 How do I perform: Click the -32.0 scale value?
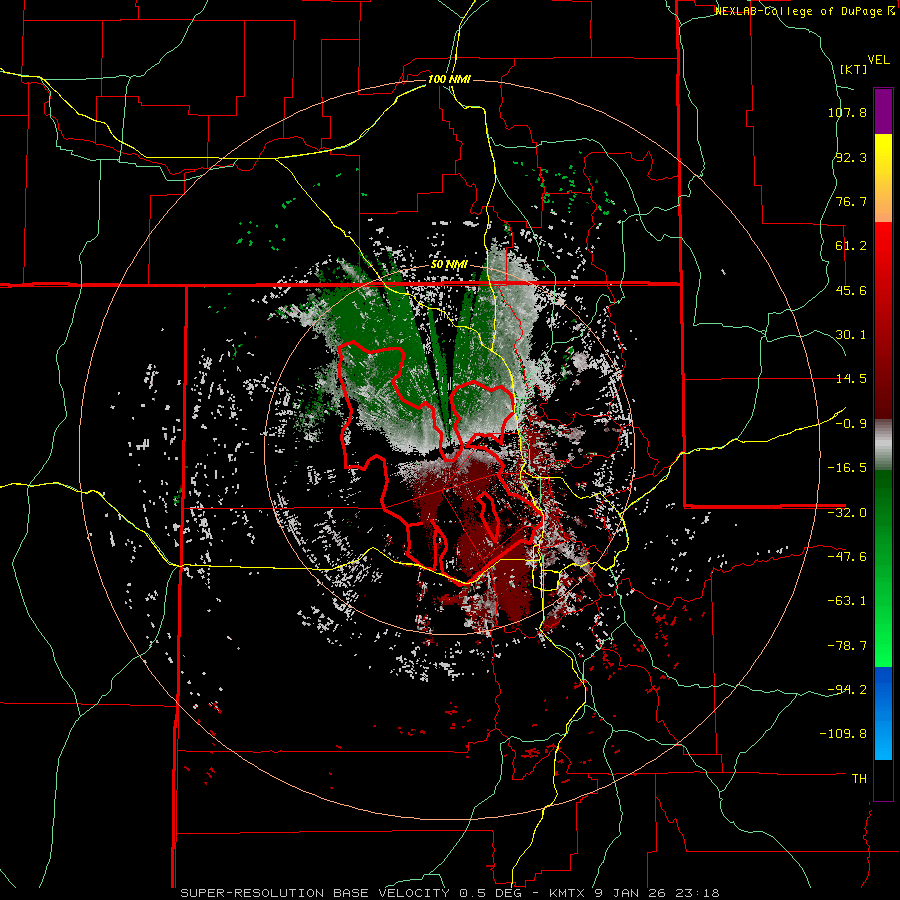tap(847, 513)
